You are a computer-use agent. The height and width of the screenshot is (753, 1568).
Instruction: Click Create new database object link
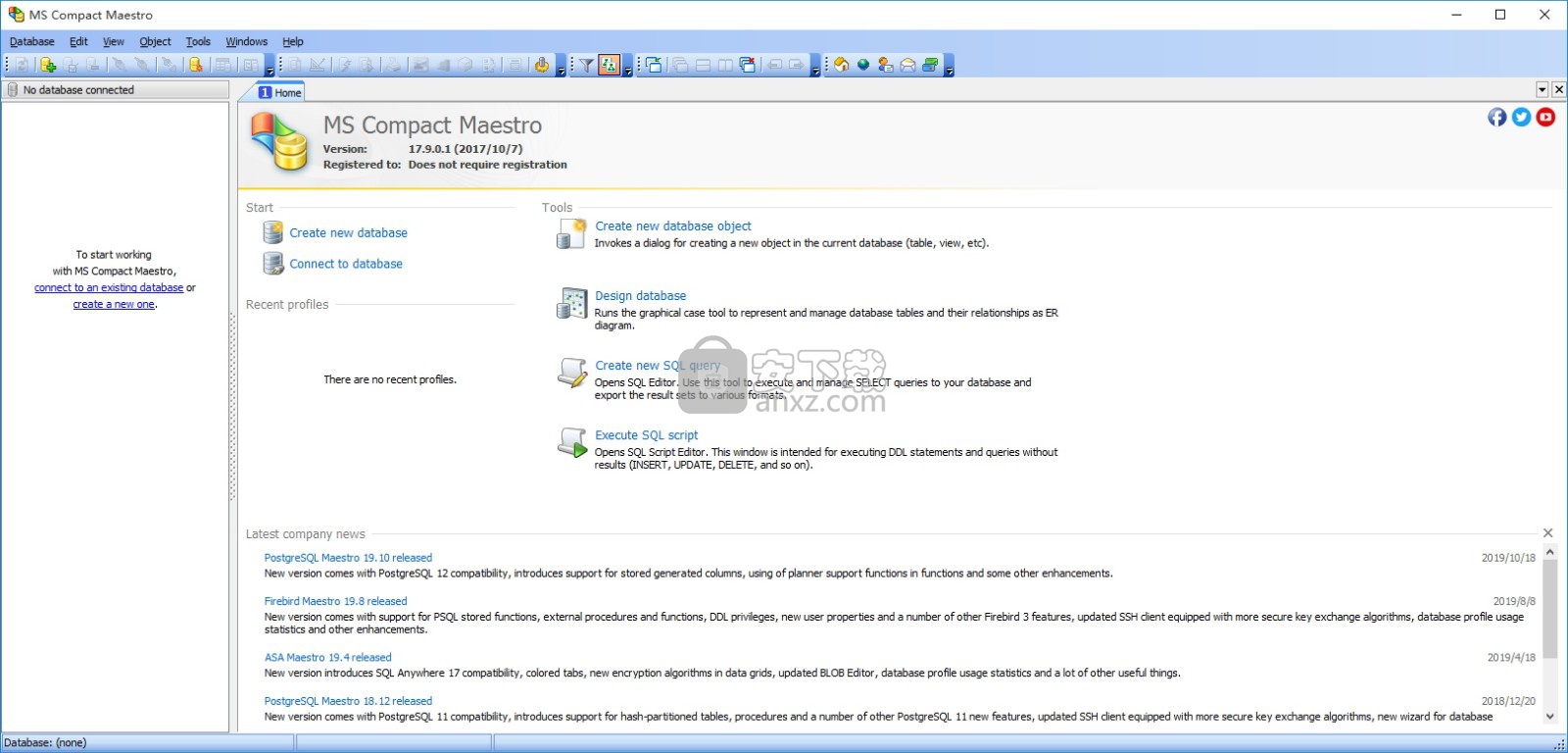pyautogui.click(x=673, y=226)
